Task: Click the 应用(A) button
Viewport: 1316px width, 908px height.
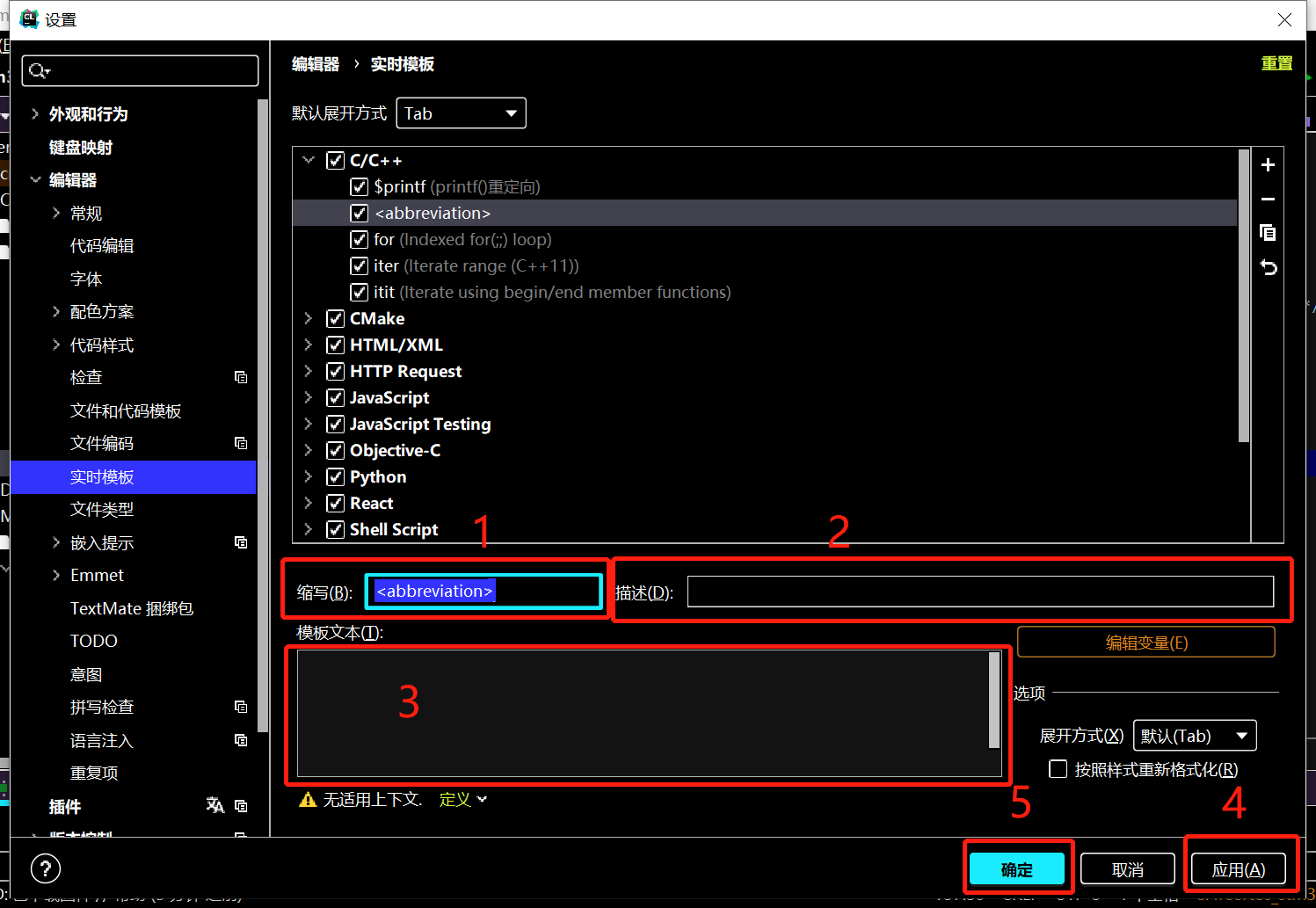Action: [1239, 869]
